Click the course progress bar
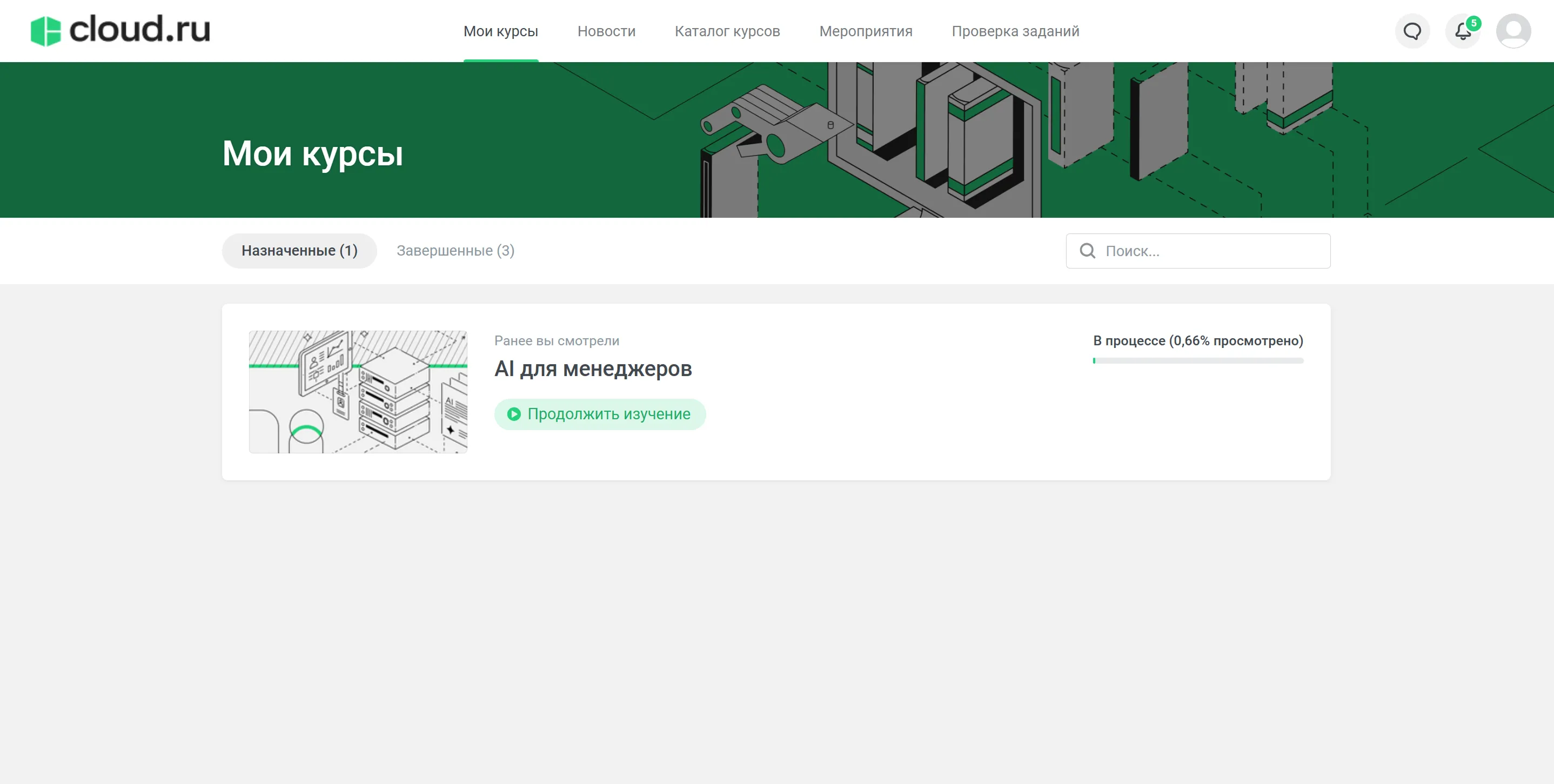The height and width of the screenshot is (784, 1554). pos(1197,360)
